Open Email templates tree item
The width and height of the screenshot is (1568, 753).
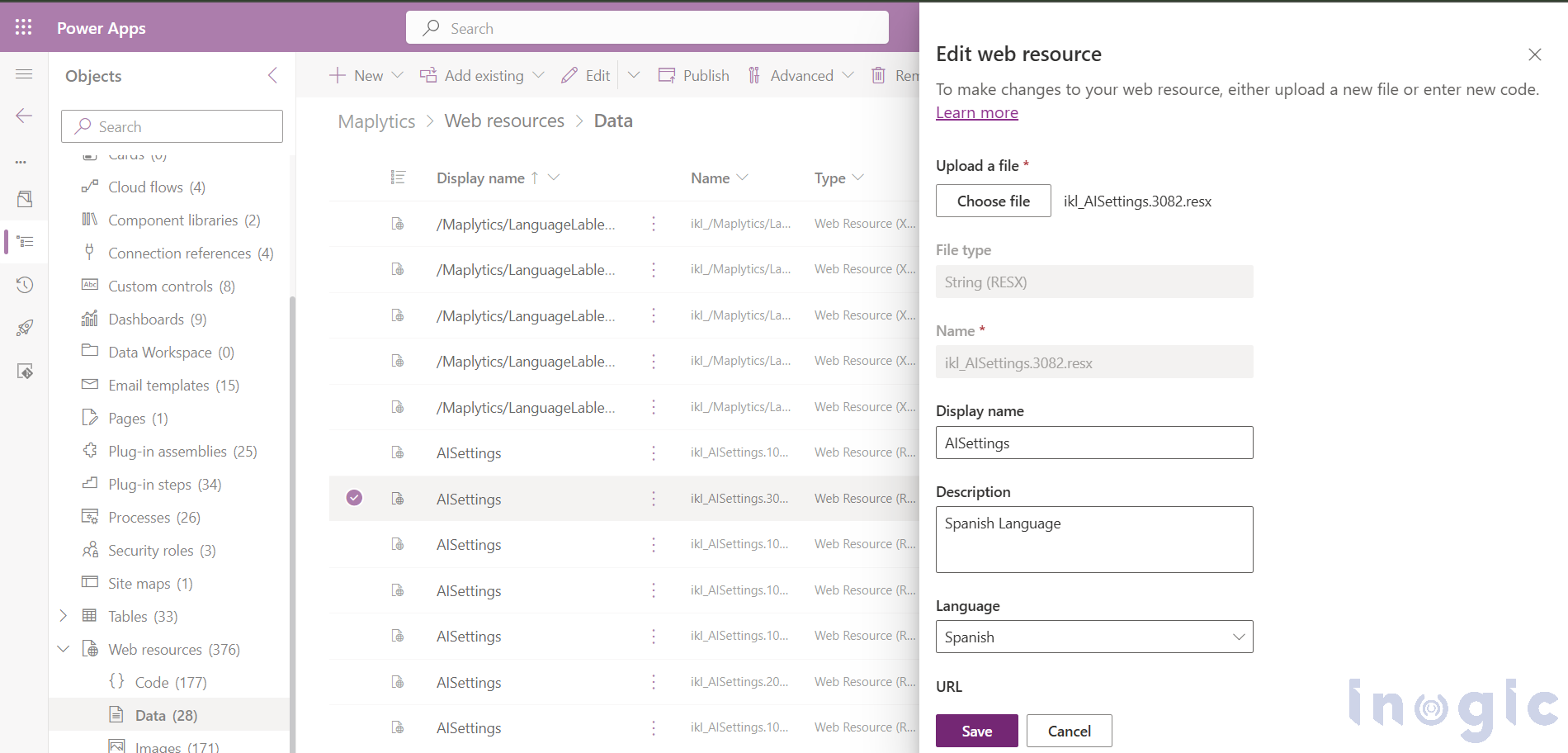(x=173, y=386)
